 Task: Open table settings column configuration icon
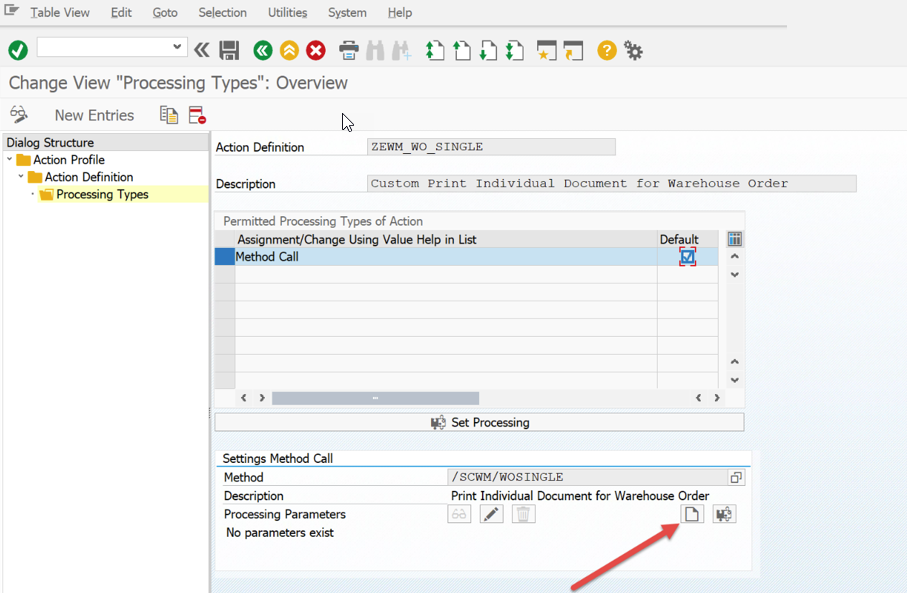click(735, 239)
